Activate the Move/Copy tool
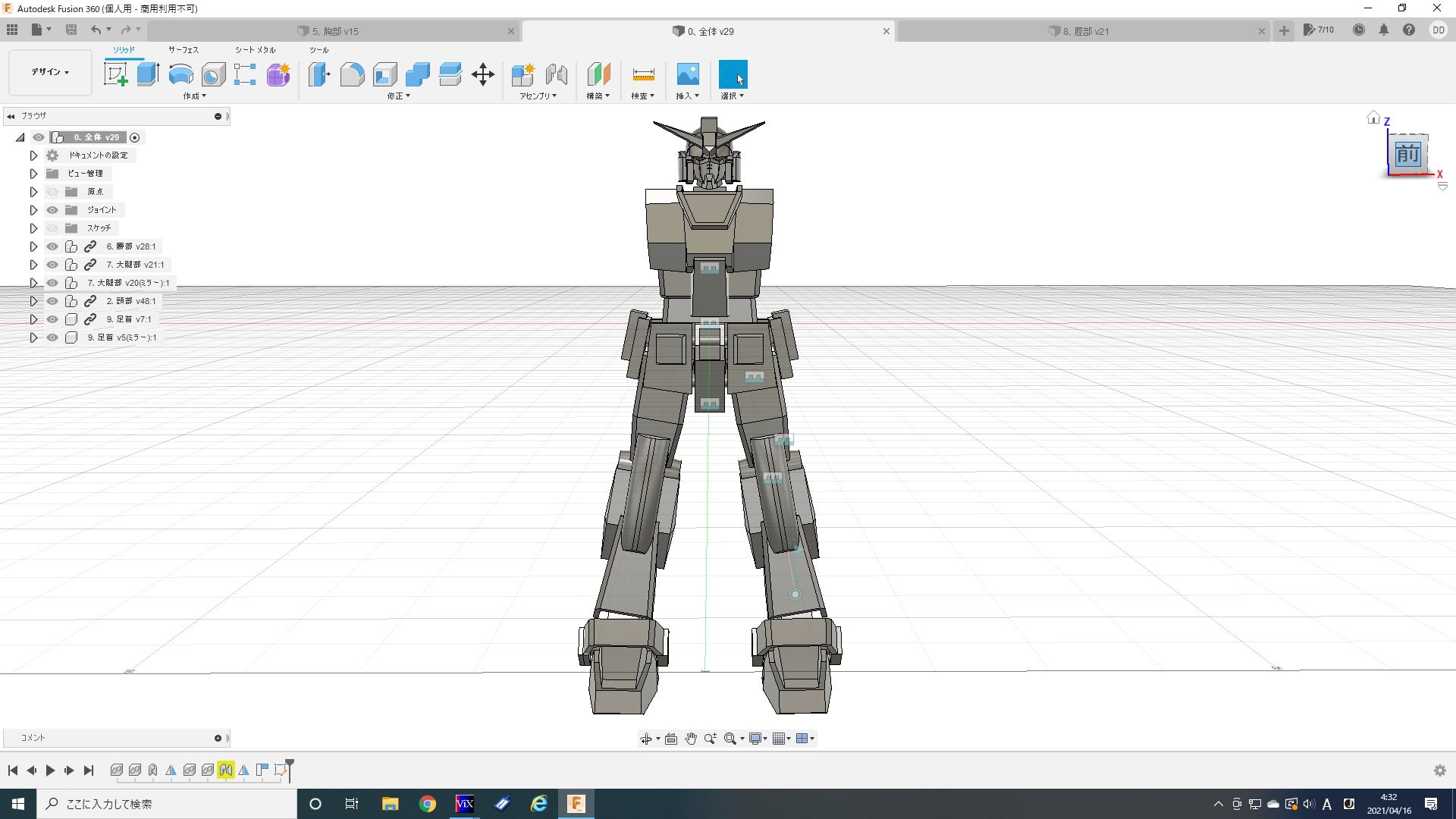The image size is (1456, 819). click(x=483, y=74)
